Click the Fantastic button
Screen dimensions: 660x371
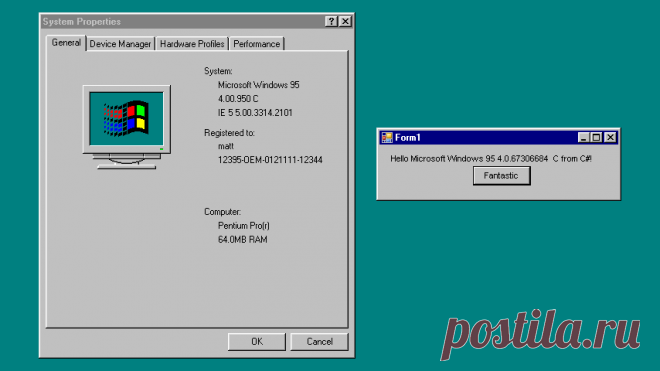501,176
